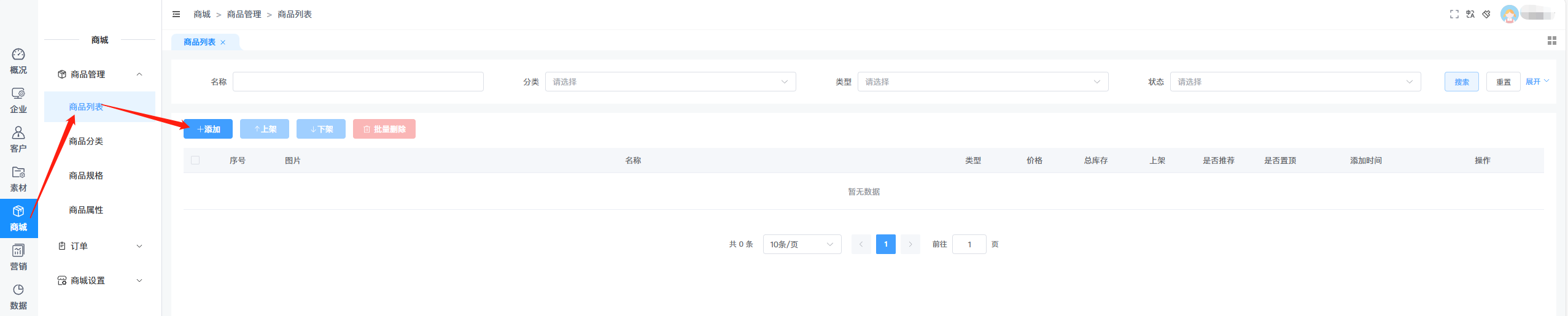
Task: Open the 类型 type dropdown
Action: pyautogui.click(x=982, y=82)
